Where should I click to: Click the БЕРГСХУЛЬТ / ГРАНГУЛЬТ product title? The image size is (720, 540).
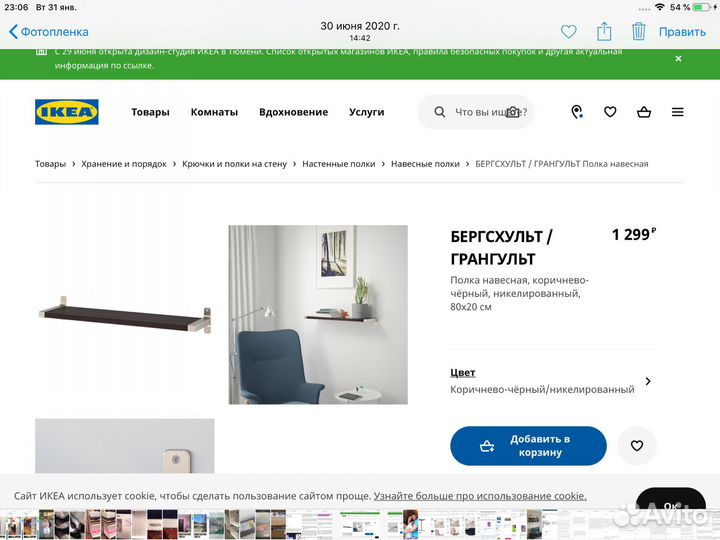501,248
